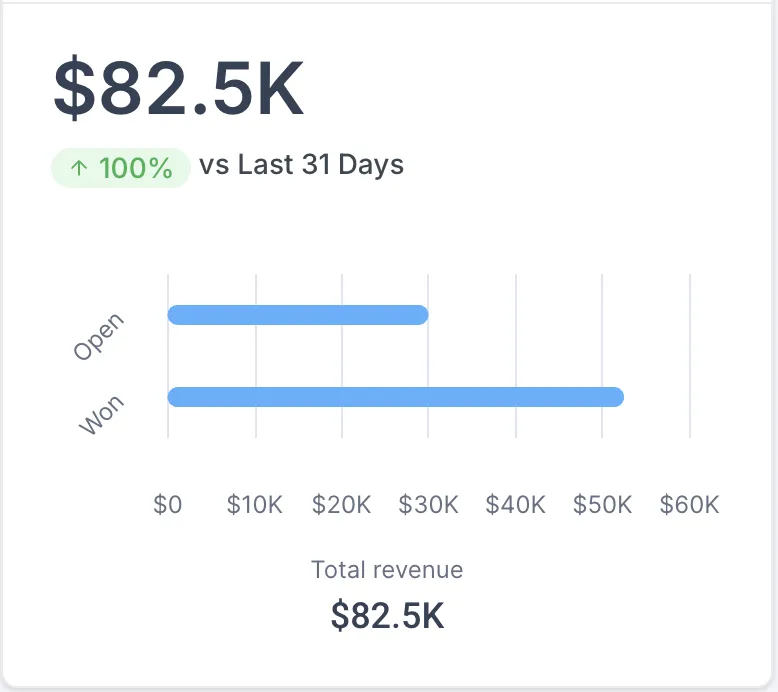The image size is (778, 692).
Task: Click the Won revenue bar
Action: 395,397
